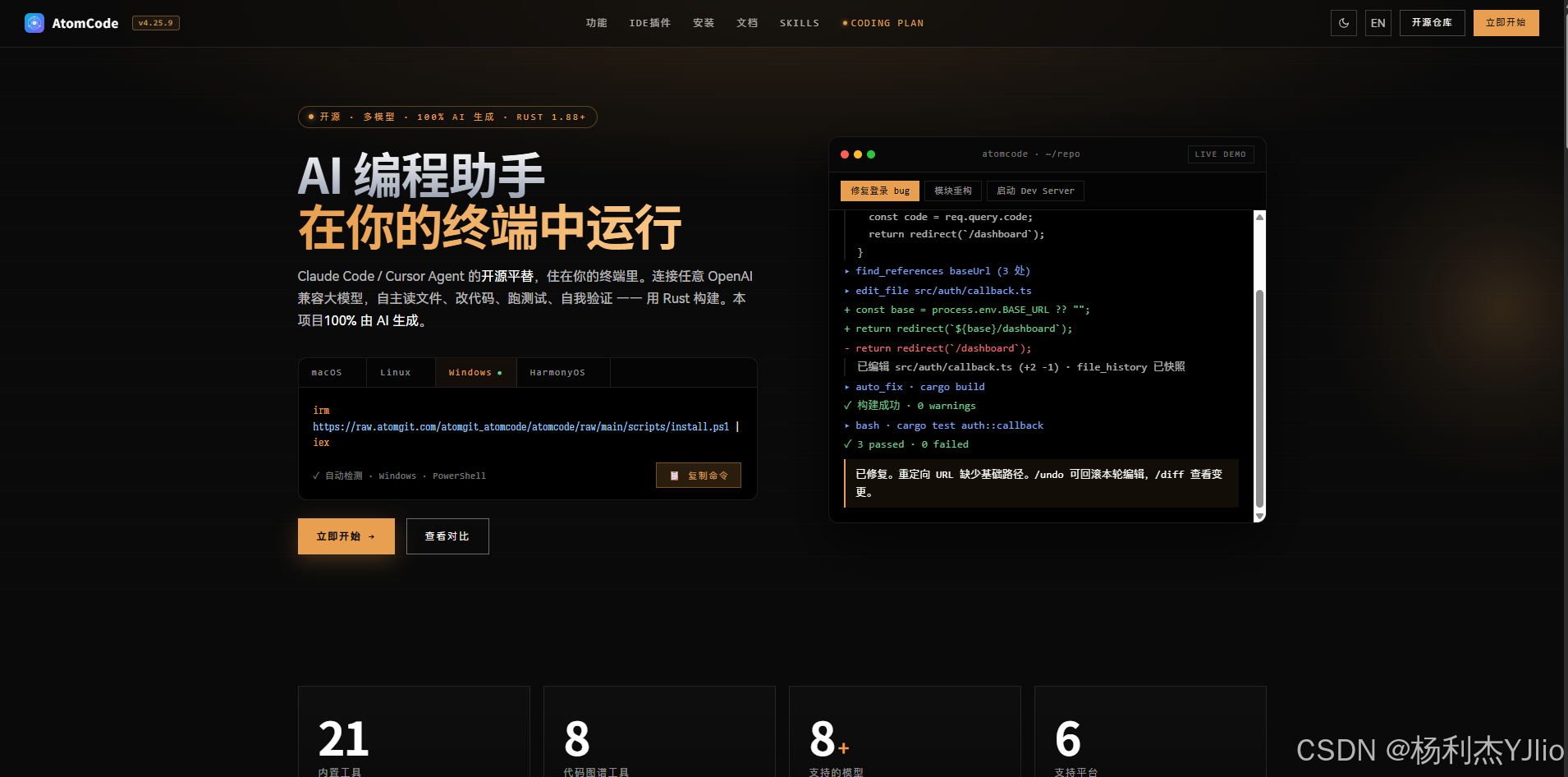Viewport: 1568px width, 777px height.
Task: Click the AtomCode logo icon
Action: tap(34, 23)
